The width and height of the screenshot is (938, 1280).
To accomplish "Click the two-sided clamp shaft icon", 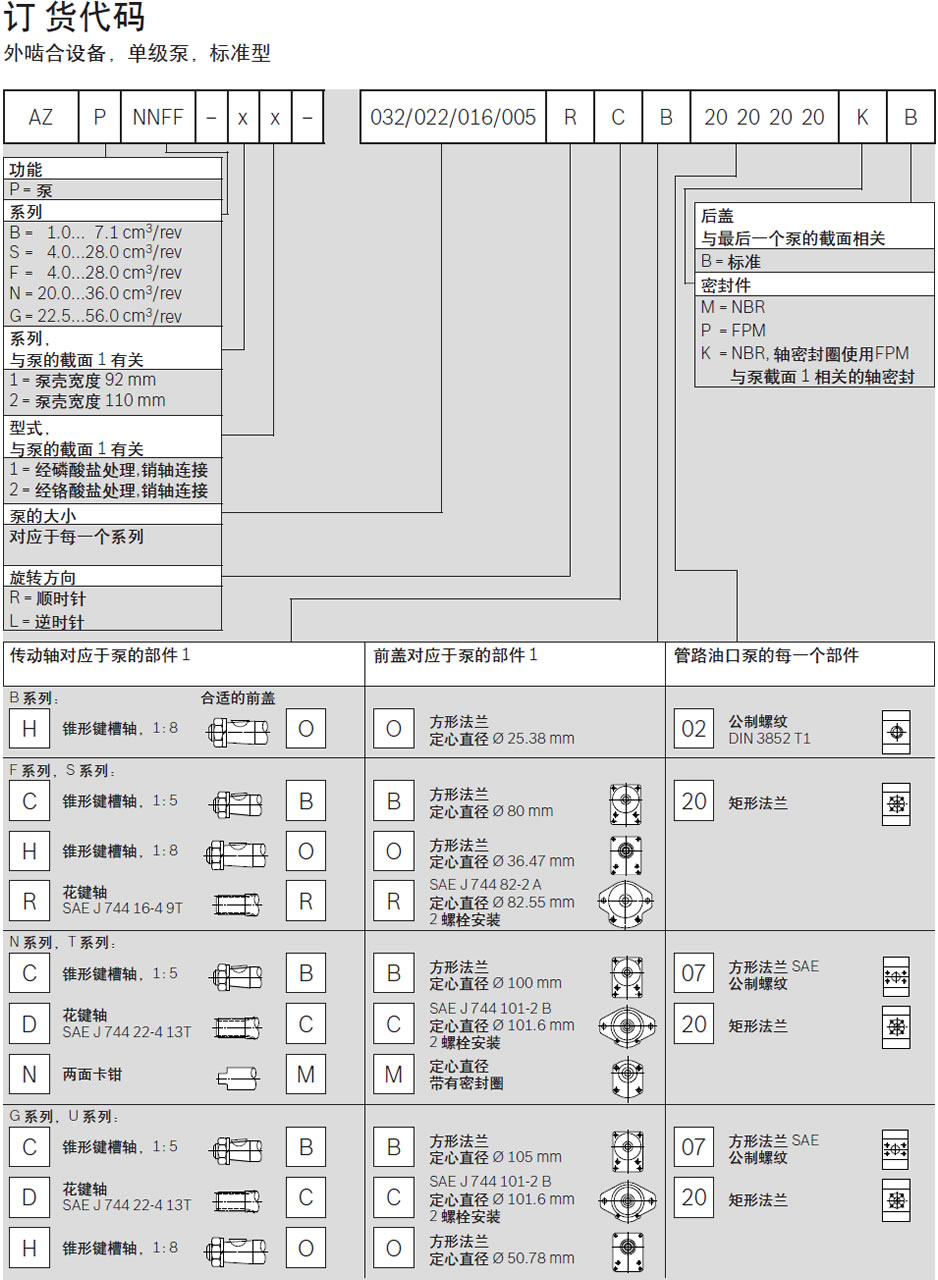I will point(238,1076).
